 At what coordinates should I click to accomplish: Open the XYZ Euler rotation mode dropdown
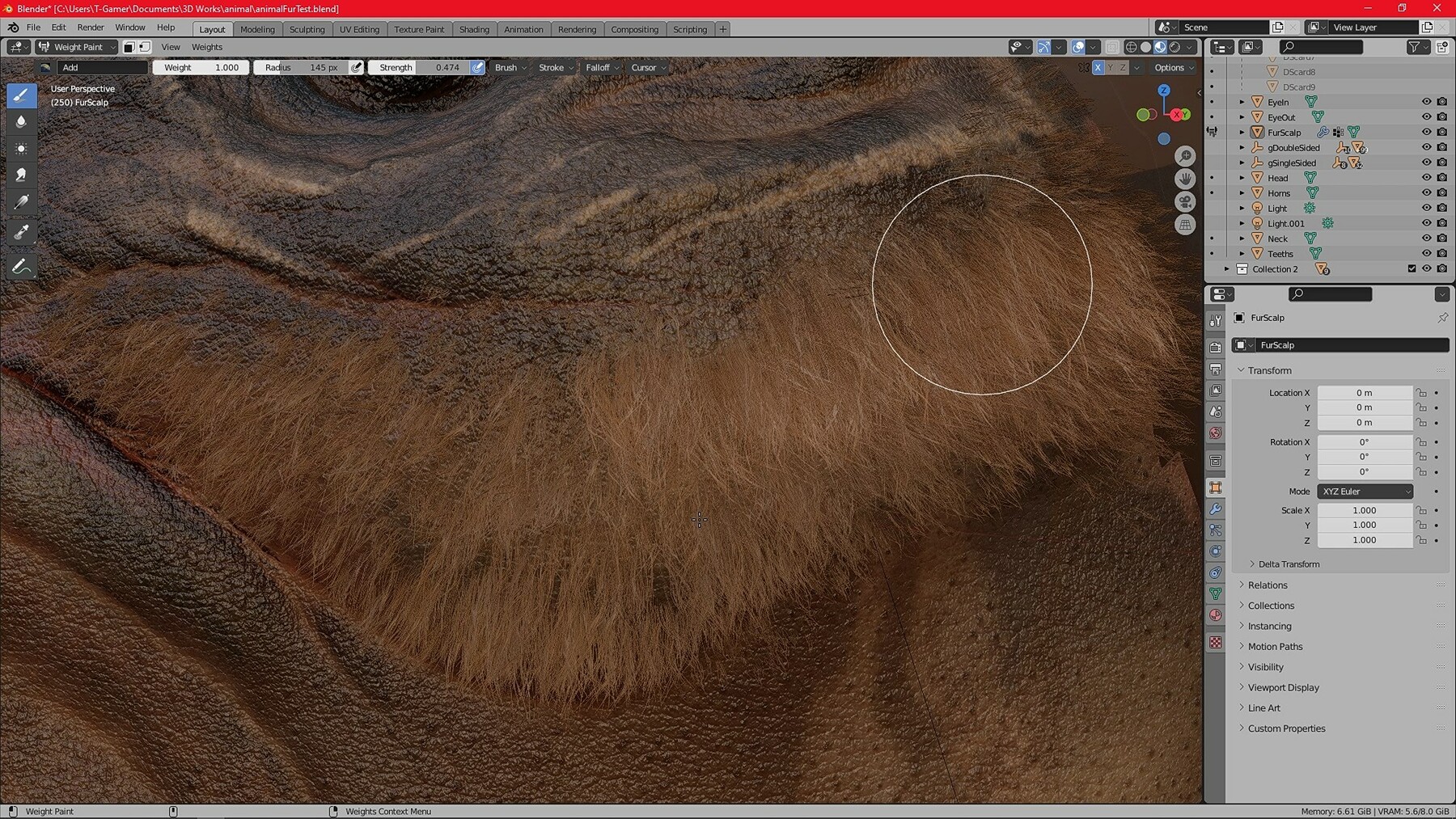point(1365,492)
